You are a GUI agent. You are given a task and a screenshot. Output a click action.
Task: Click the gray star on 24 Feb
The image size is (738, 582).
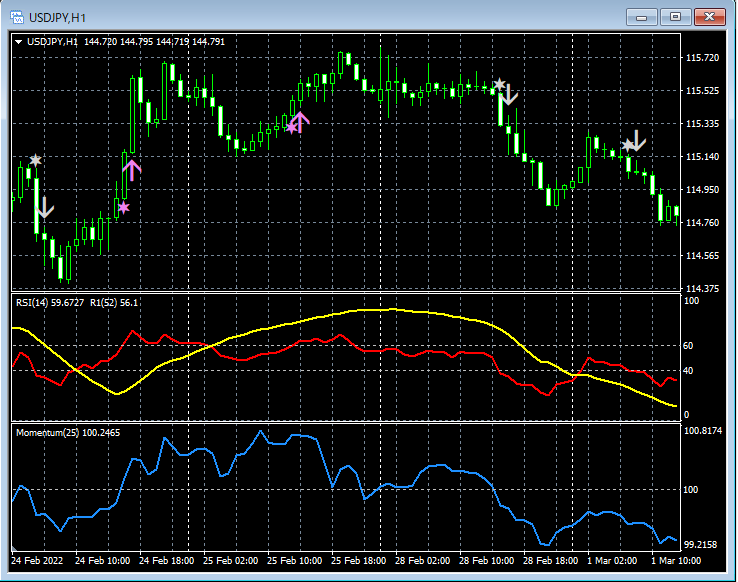[36, 160]
